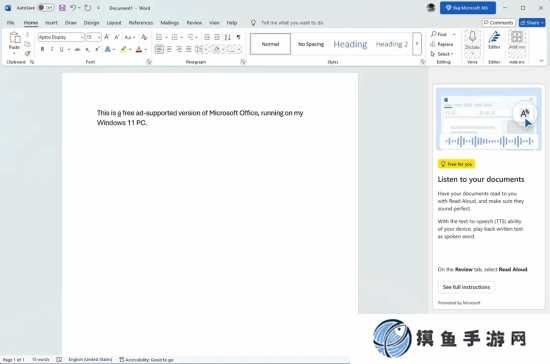Apply the Normal style

coord(270,44)
